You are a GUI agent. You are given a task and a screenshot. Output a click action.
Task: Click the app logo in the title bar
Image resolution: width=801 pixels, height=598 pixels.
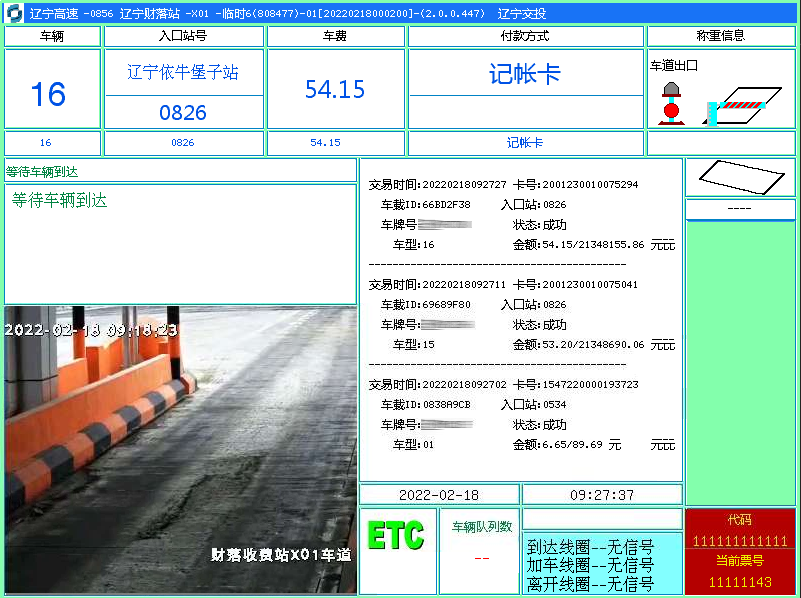(x=14, y=12)
